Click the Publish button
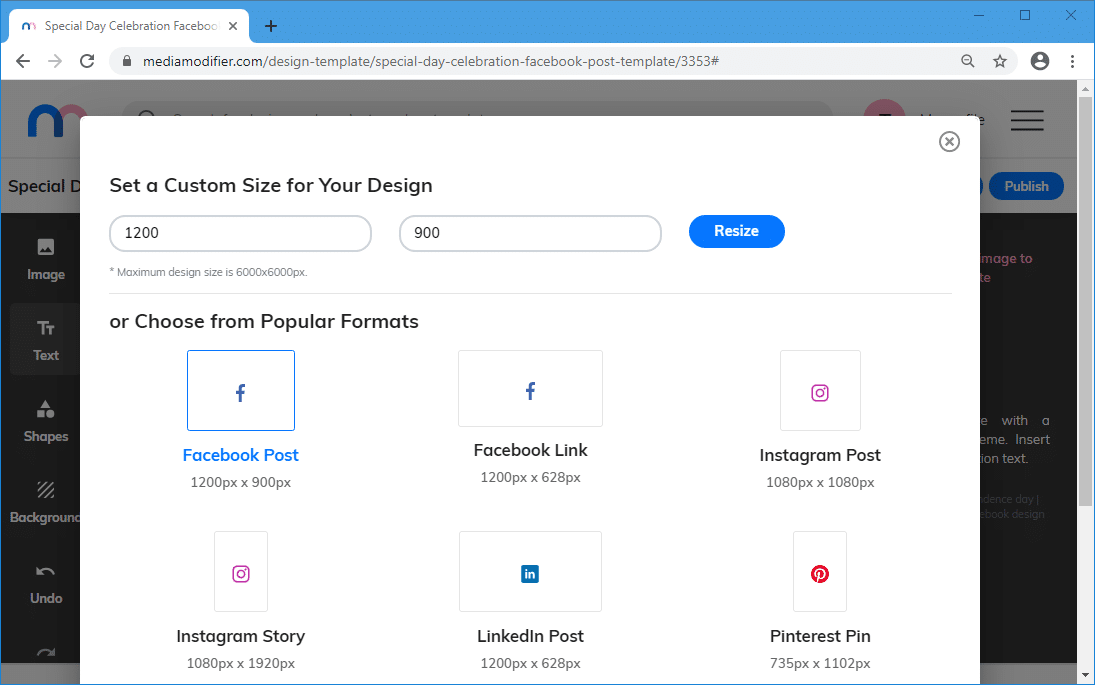Viewport: 1095px width, 685px height. click(1026, 186)
